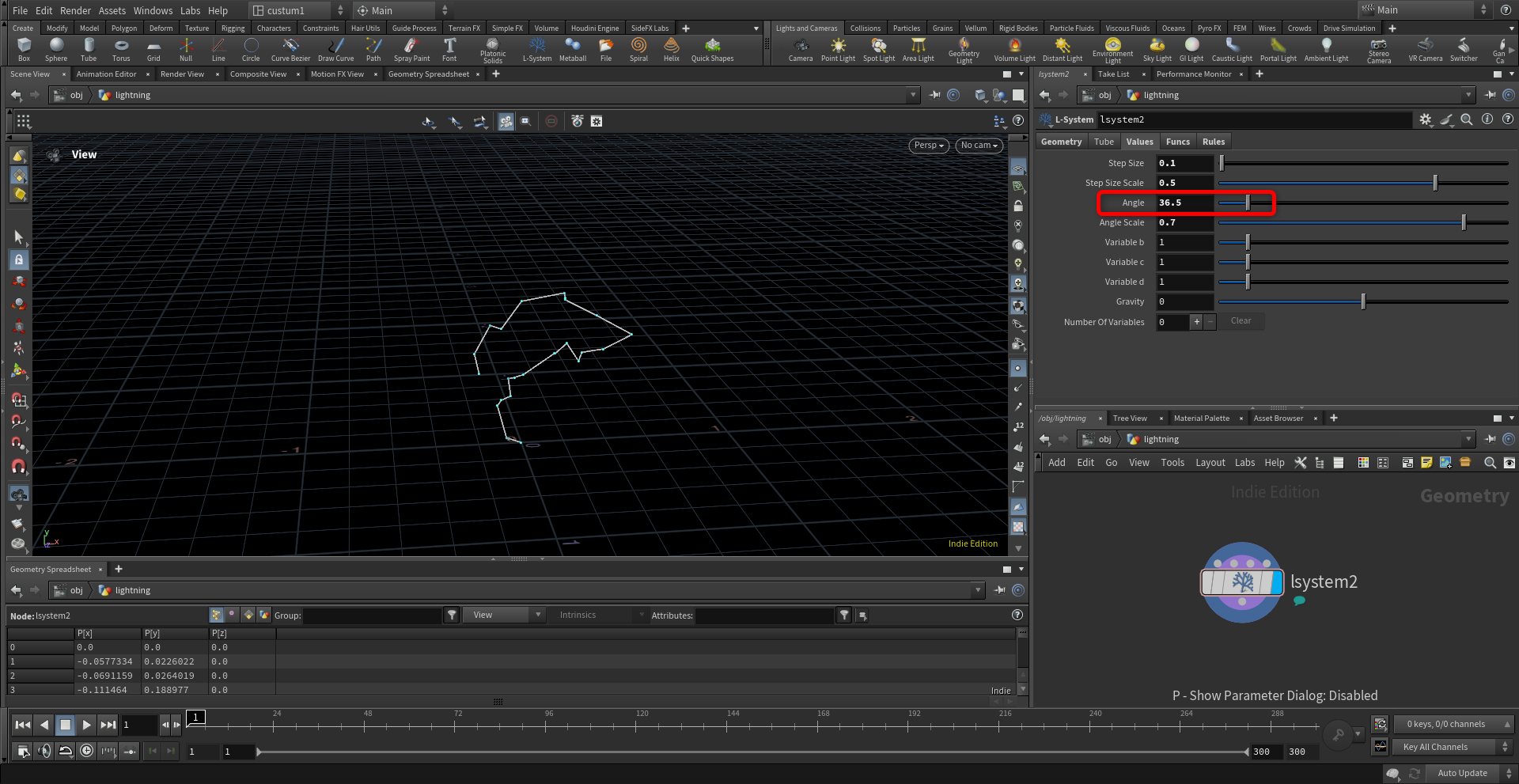Image resolution: width=1519 pixels, height=784 pixels.
Task: Click the Metaball shelf tool
Action: coord(573,49)
